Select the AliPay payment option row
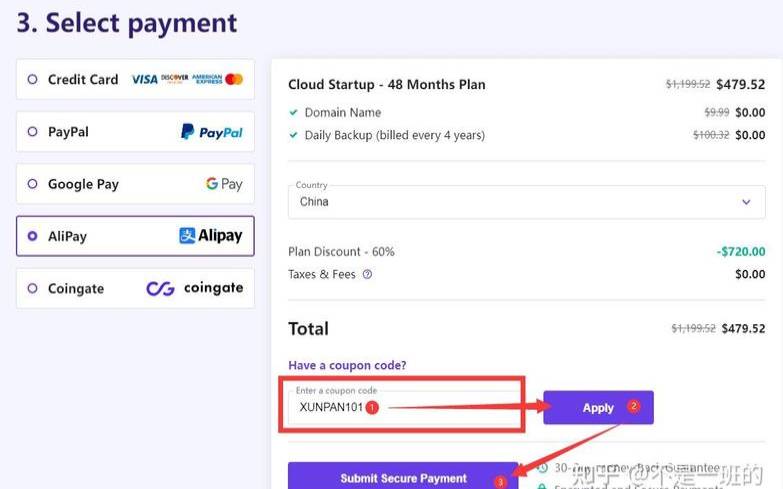 click(x=135, y=236)
